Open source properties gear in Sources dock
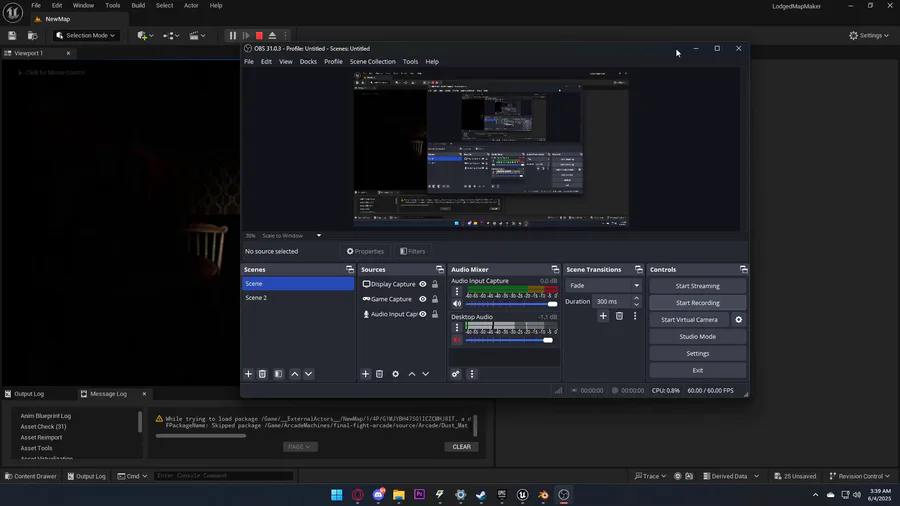This screenshot has height=506, width=900. click(x=395, y=374)
